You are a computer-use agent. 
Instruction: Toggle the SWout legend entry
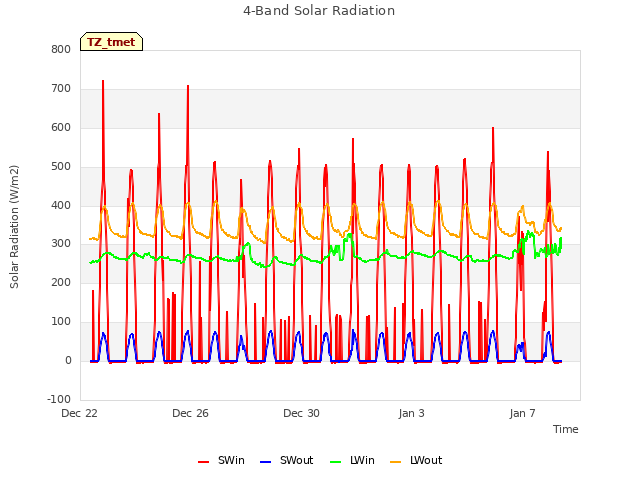point(287,460)
